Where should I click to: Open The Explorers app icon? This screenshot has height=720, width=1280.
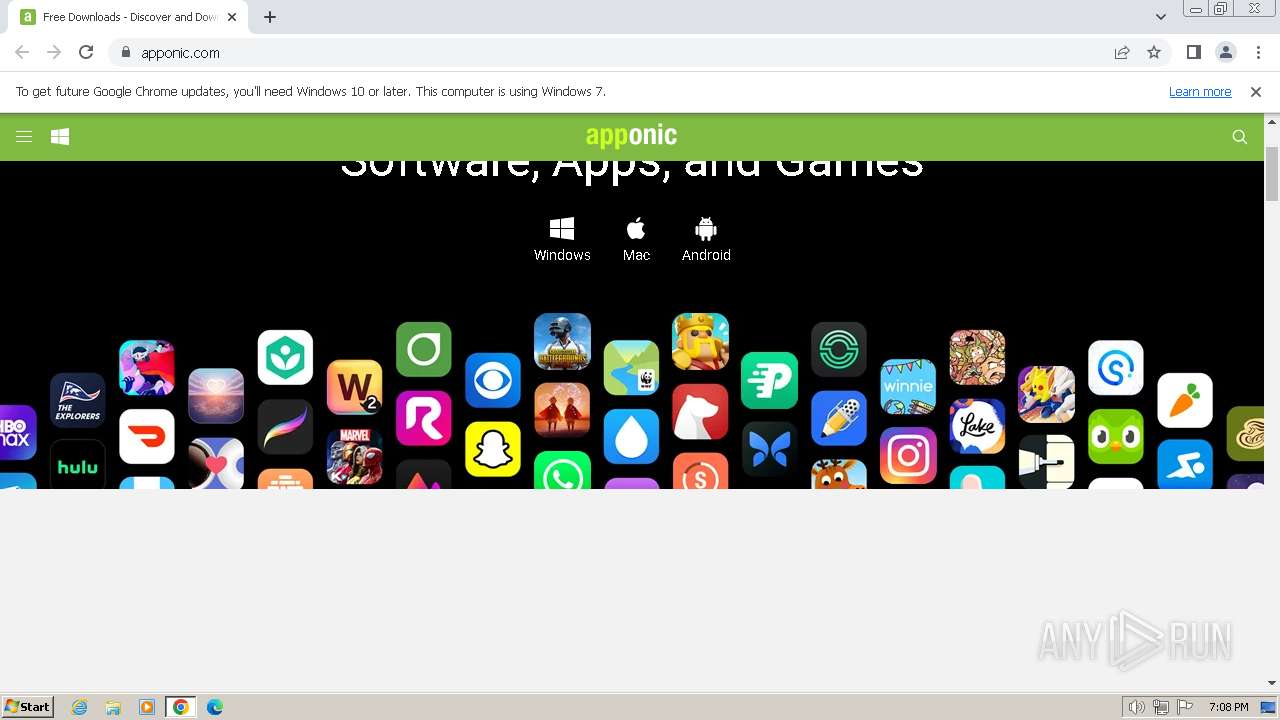78,400
